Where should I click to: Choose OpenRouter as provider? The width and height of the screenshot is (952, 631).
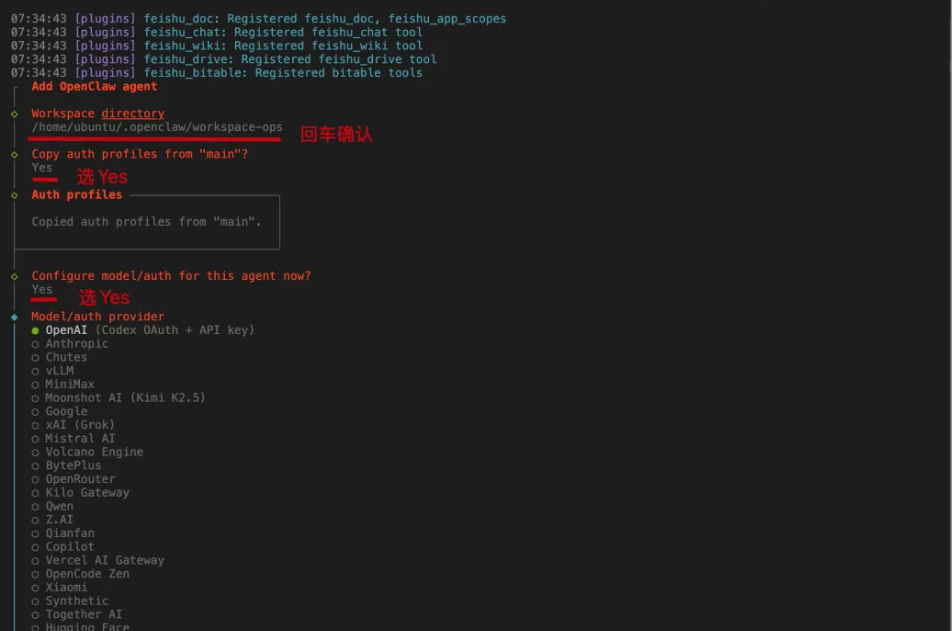pyautogui.click(x=73, y=479)
